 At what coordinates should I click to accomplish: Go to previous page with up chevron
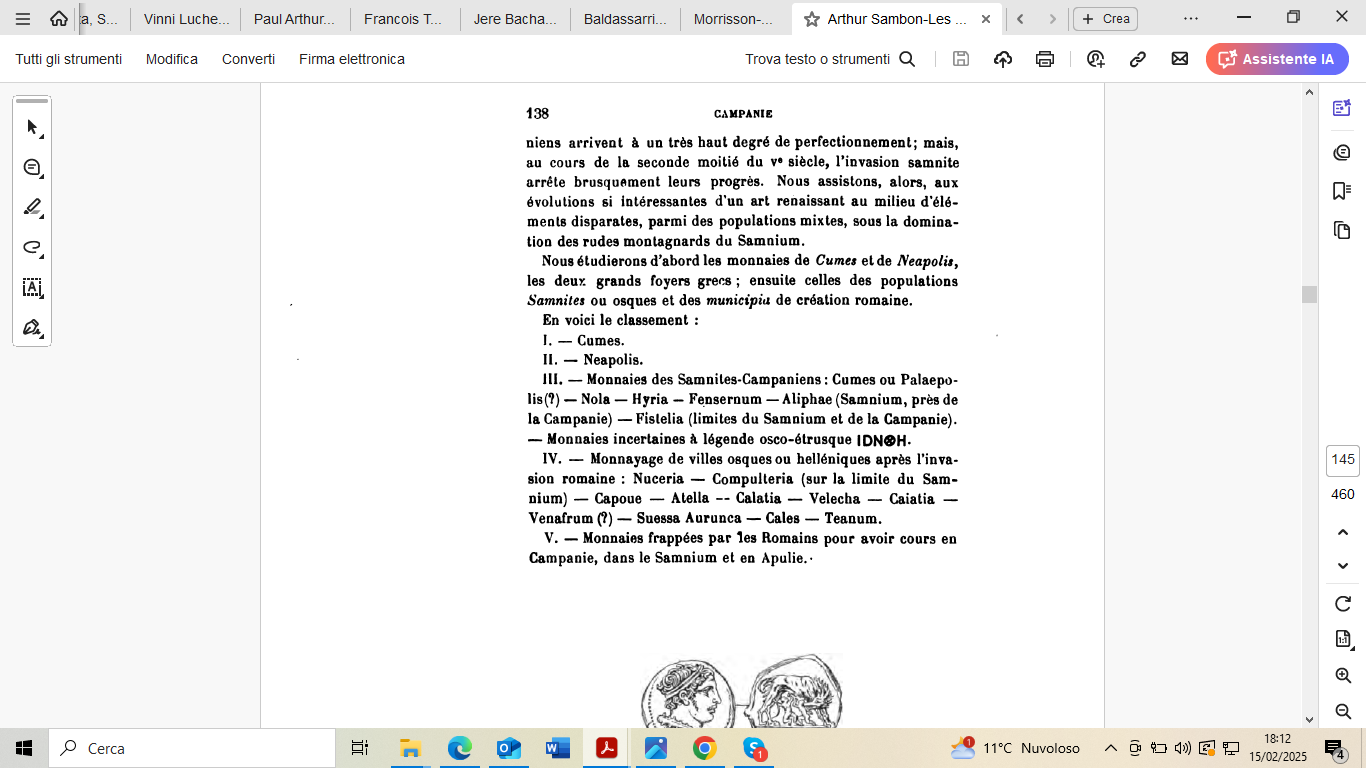[x=1343, y=532]
